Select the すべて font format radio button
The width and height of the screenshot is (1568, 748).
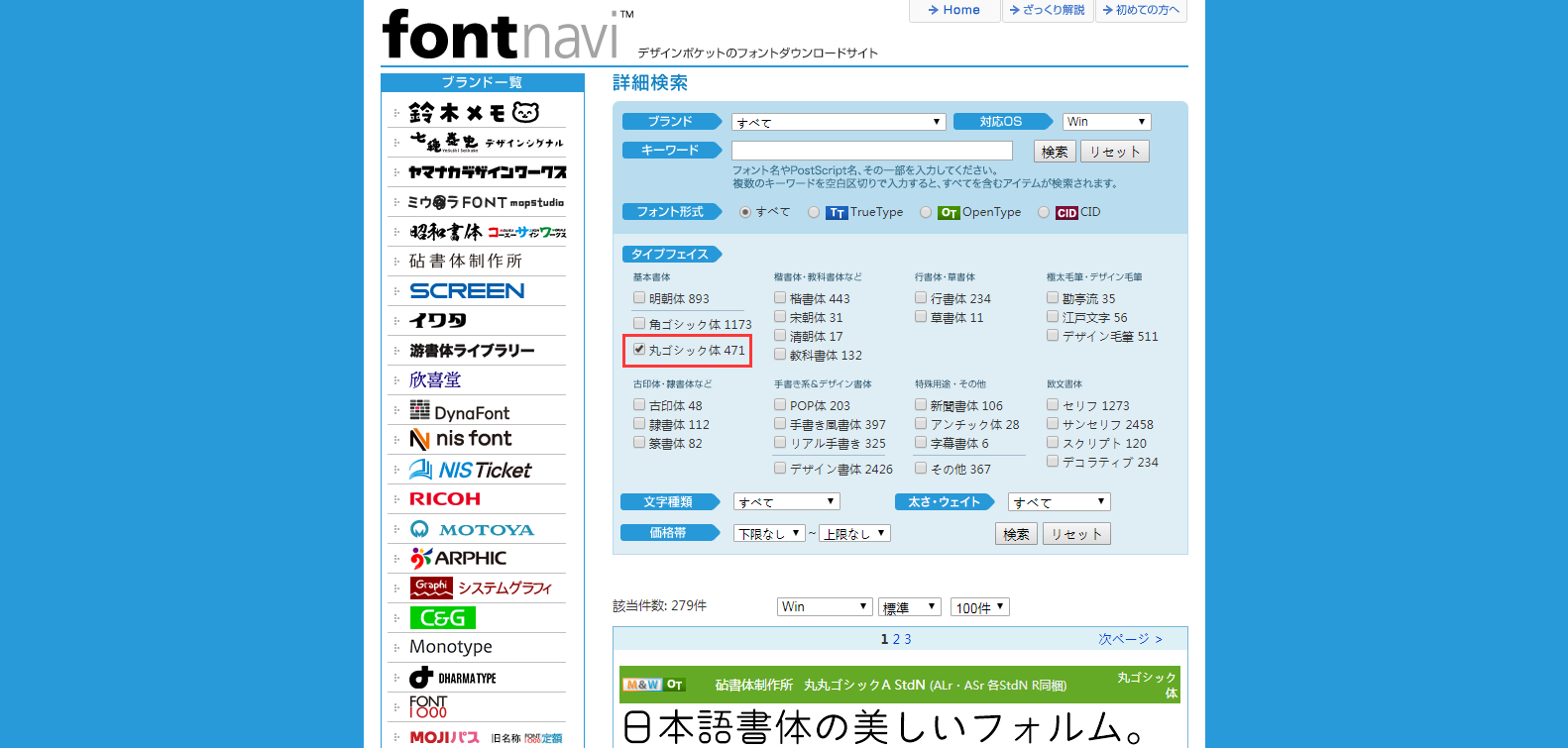pyautogui.click(x=745, y=212)
